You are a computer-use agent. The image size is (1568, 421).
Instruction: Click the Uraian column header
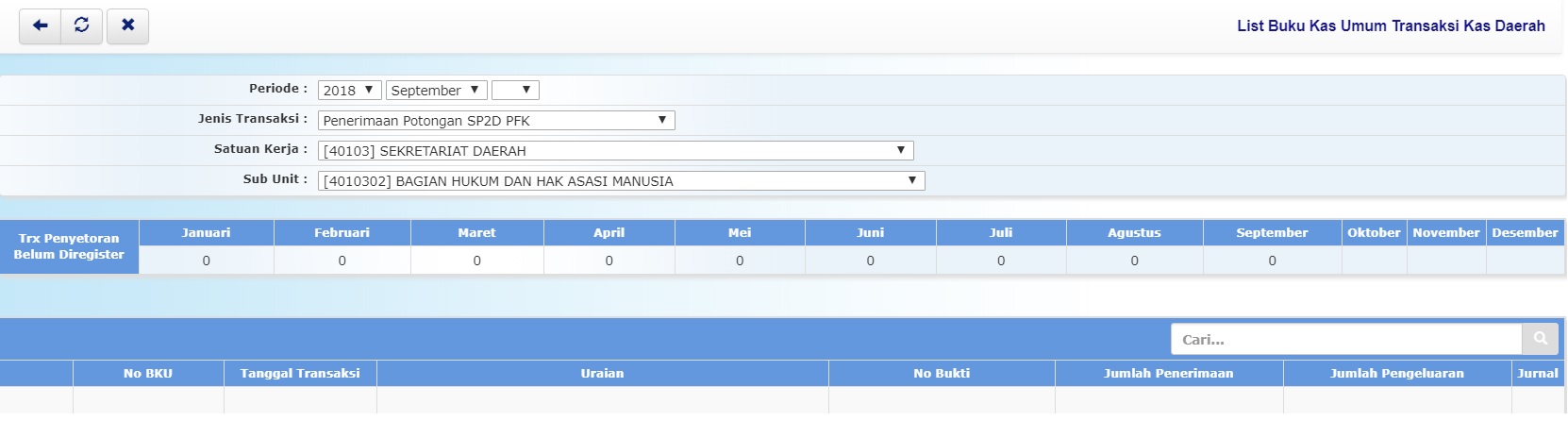602,374
